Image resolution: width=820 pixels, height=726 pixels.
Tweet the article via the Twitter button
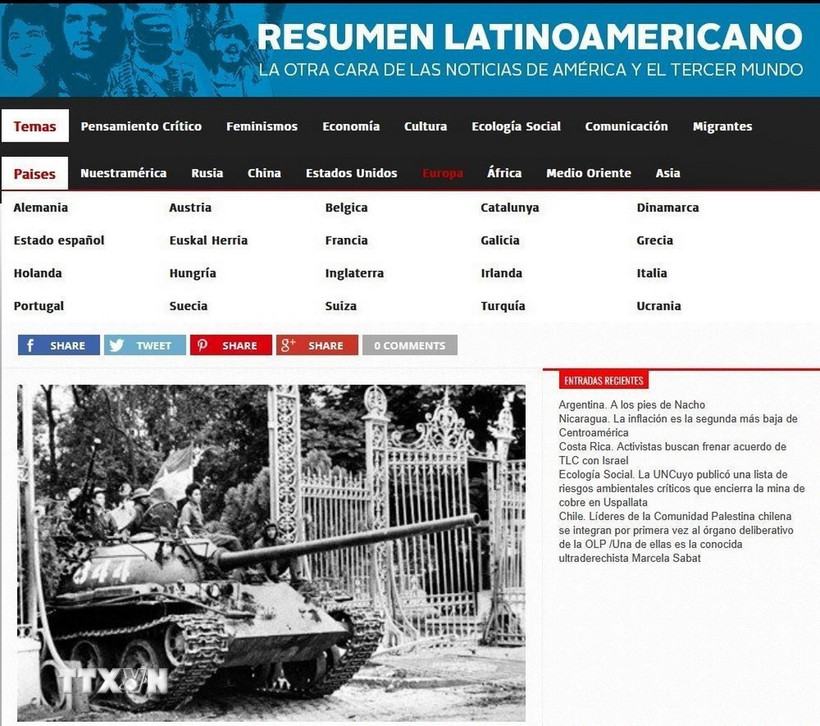coord(144,344)
